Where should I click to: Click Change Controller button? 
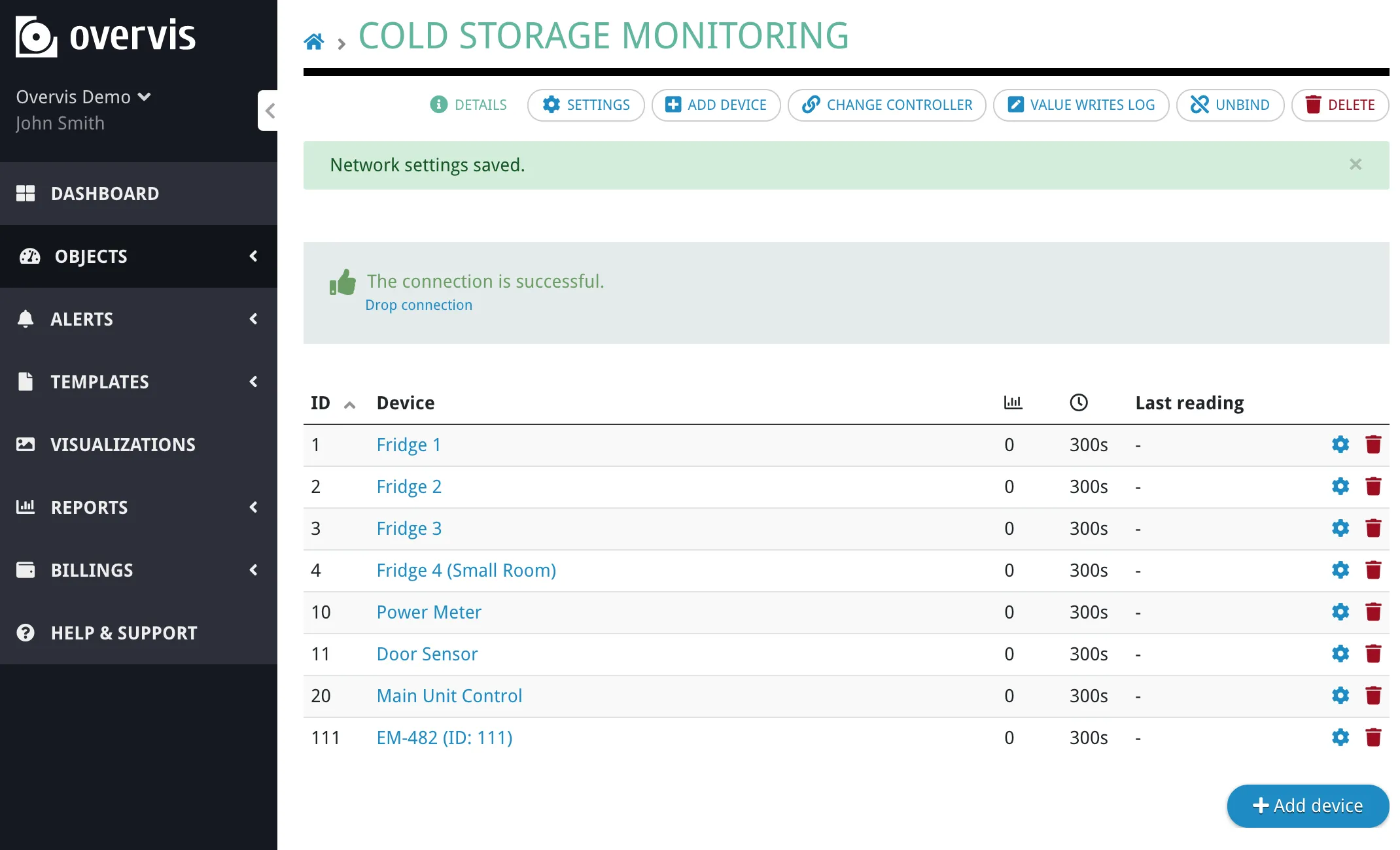click(x=887, y=105)
